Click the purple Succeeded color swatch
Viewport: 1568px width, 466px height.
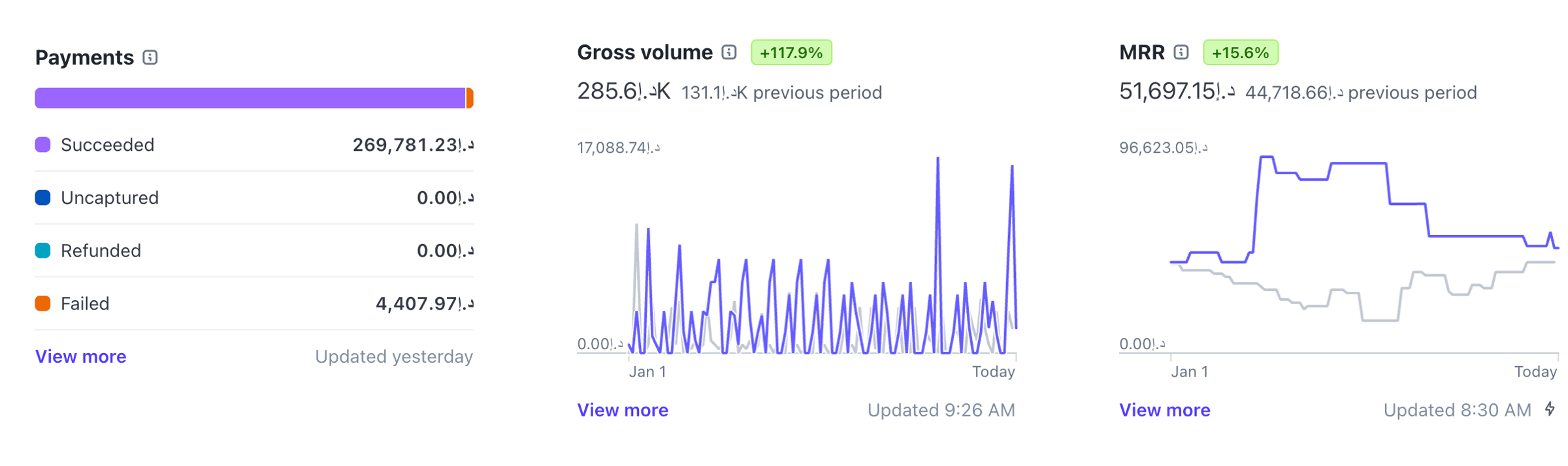click(x=43, y=145)
